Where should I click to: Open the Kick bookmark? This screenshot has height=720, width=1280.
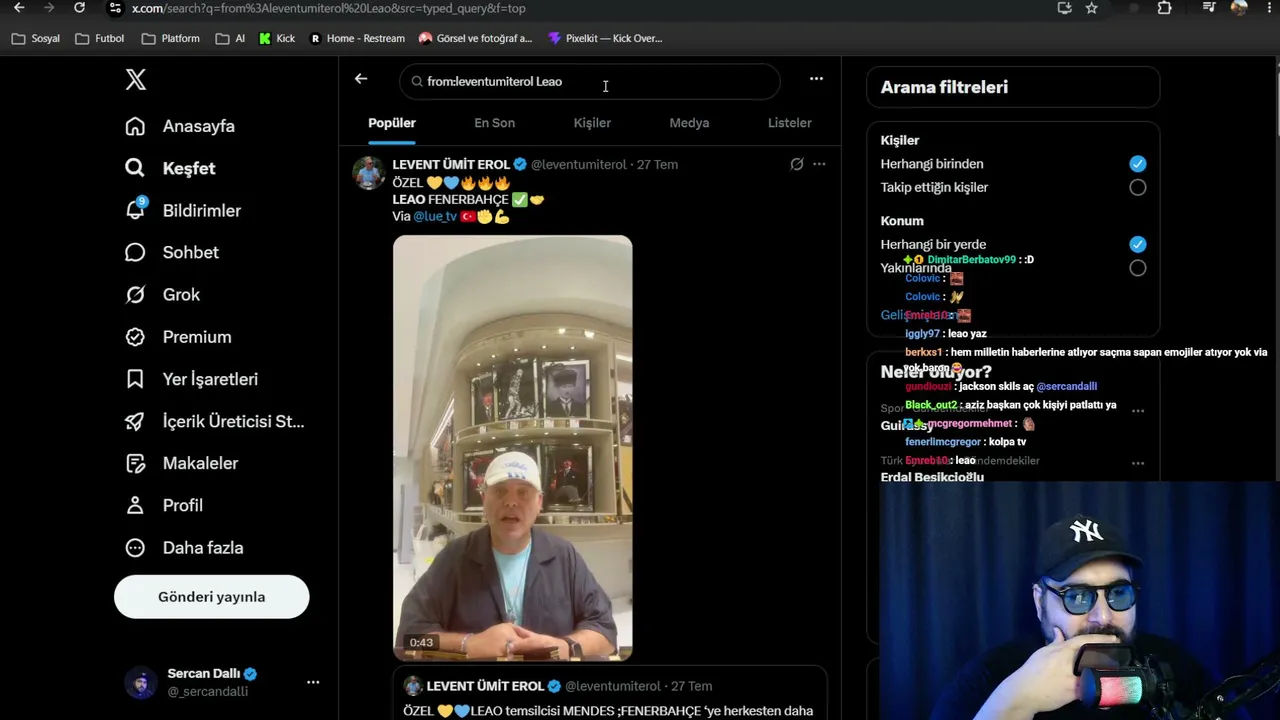277,39
